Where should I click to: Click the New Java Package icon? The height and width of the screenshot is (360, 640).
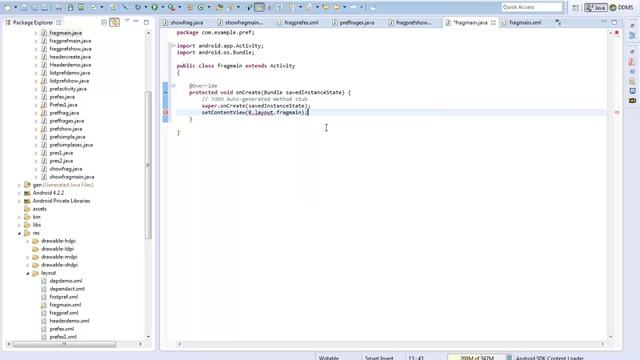[x=189, y=7]
